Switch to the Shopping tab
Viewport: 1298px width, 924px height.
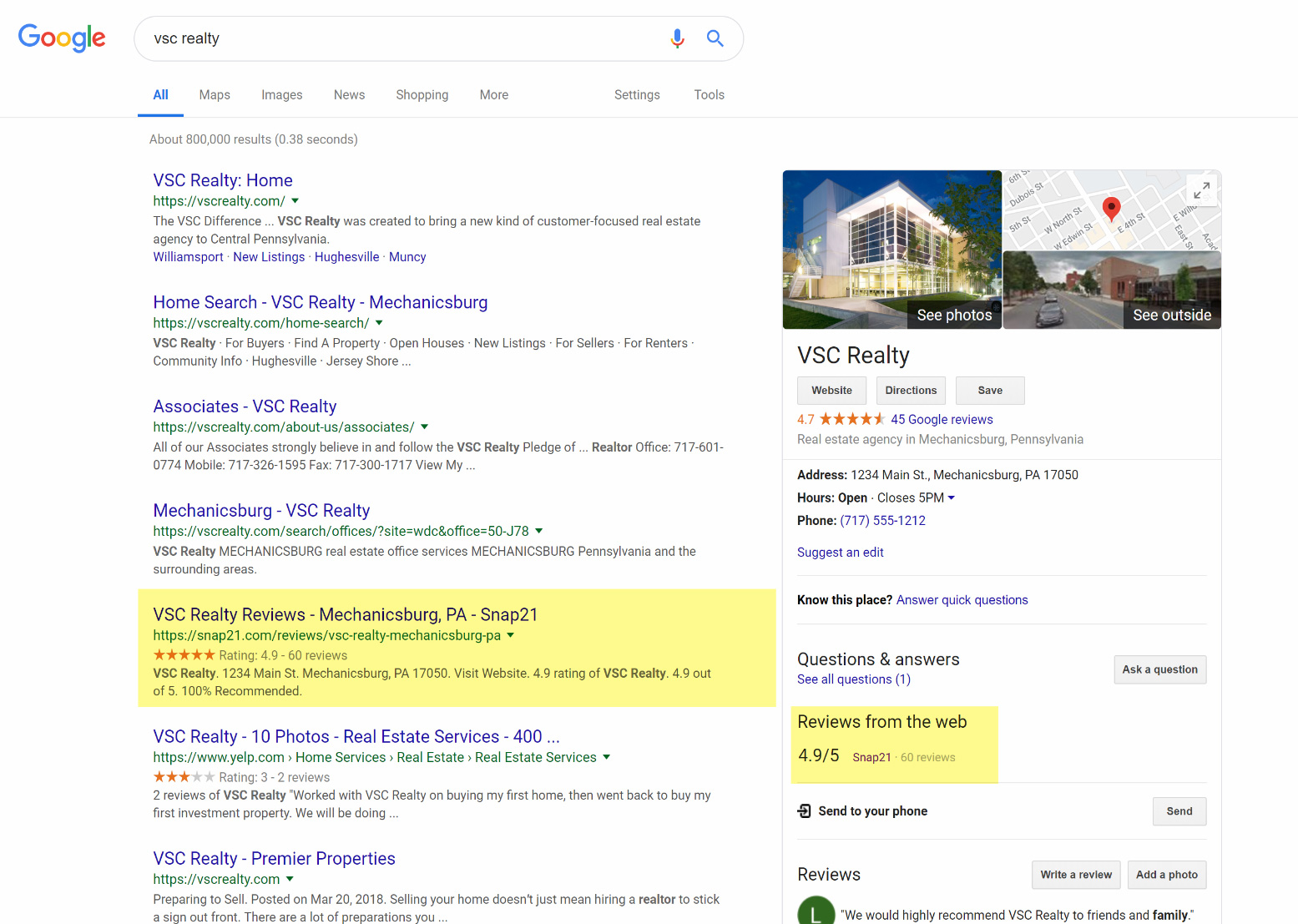point(422,95)
